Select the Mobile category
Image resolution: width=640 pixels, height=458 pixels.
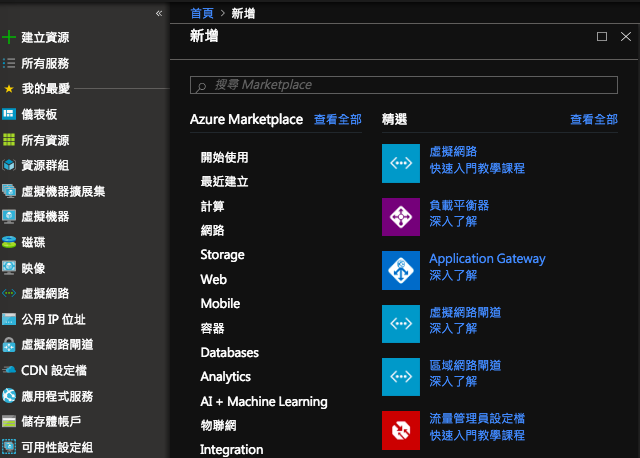[x=220, y=303]
